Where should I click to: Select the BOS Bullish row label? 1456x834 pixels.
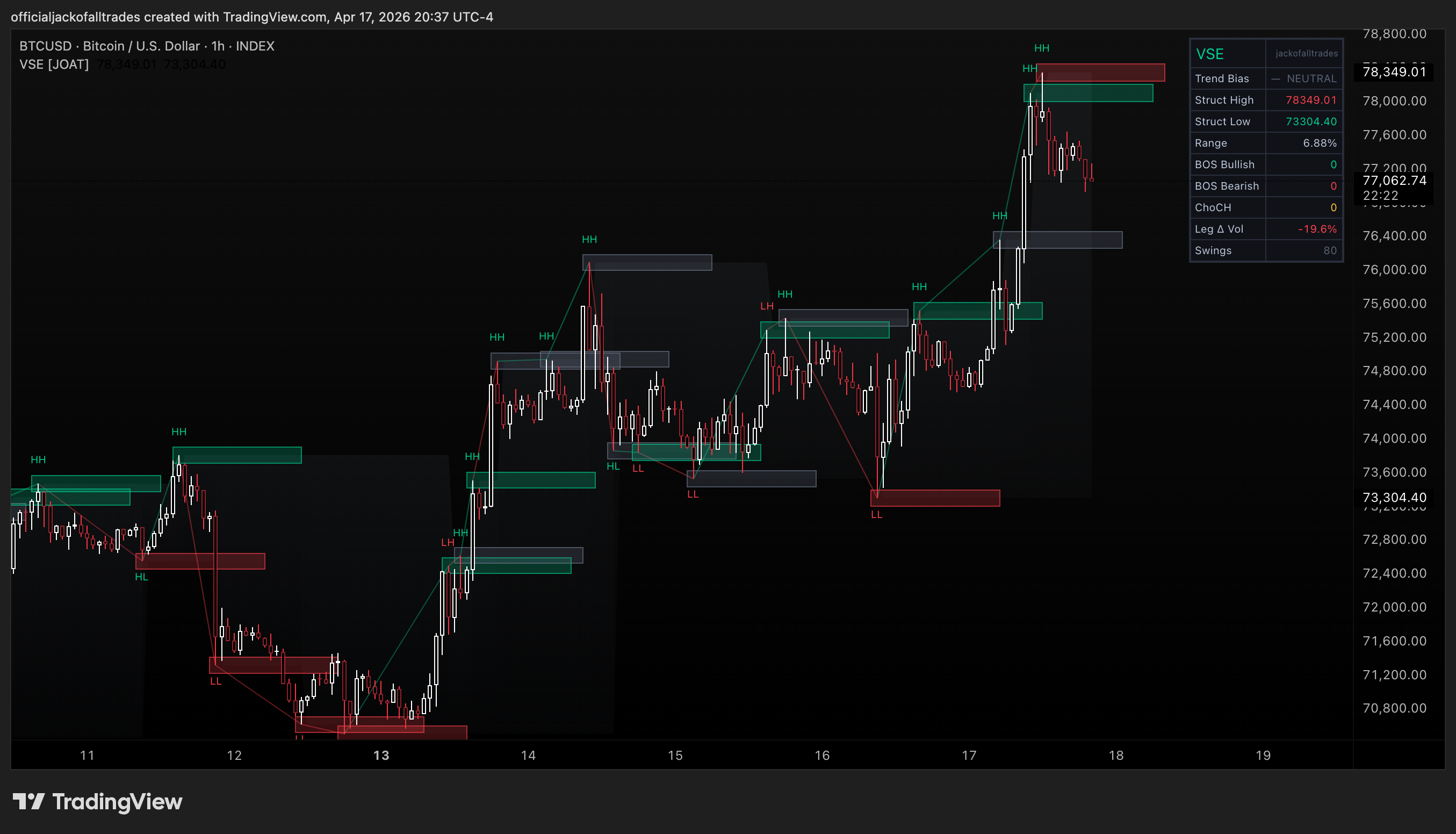(1224, 164)
